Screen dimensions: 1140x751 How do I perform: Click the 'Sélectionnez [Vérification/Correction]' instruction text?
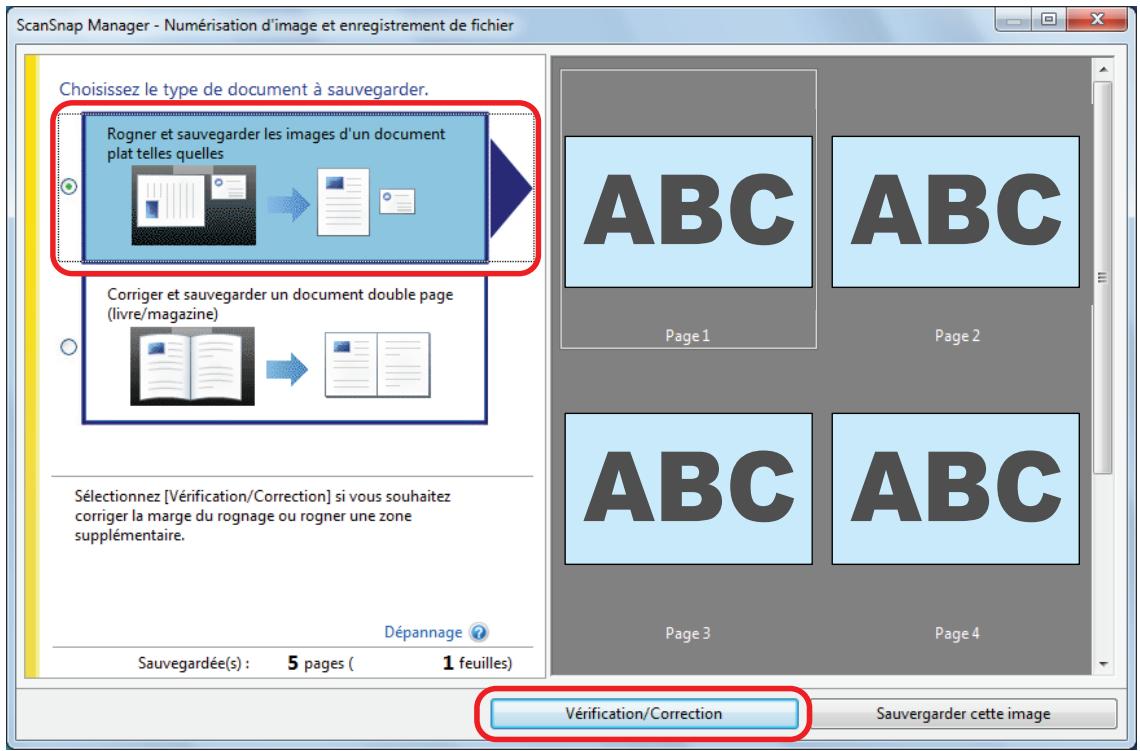[x=262, y=516]
